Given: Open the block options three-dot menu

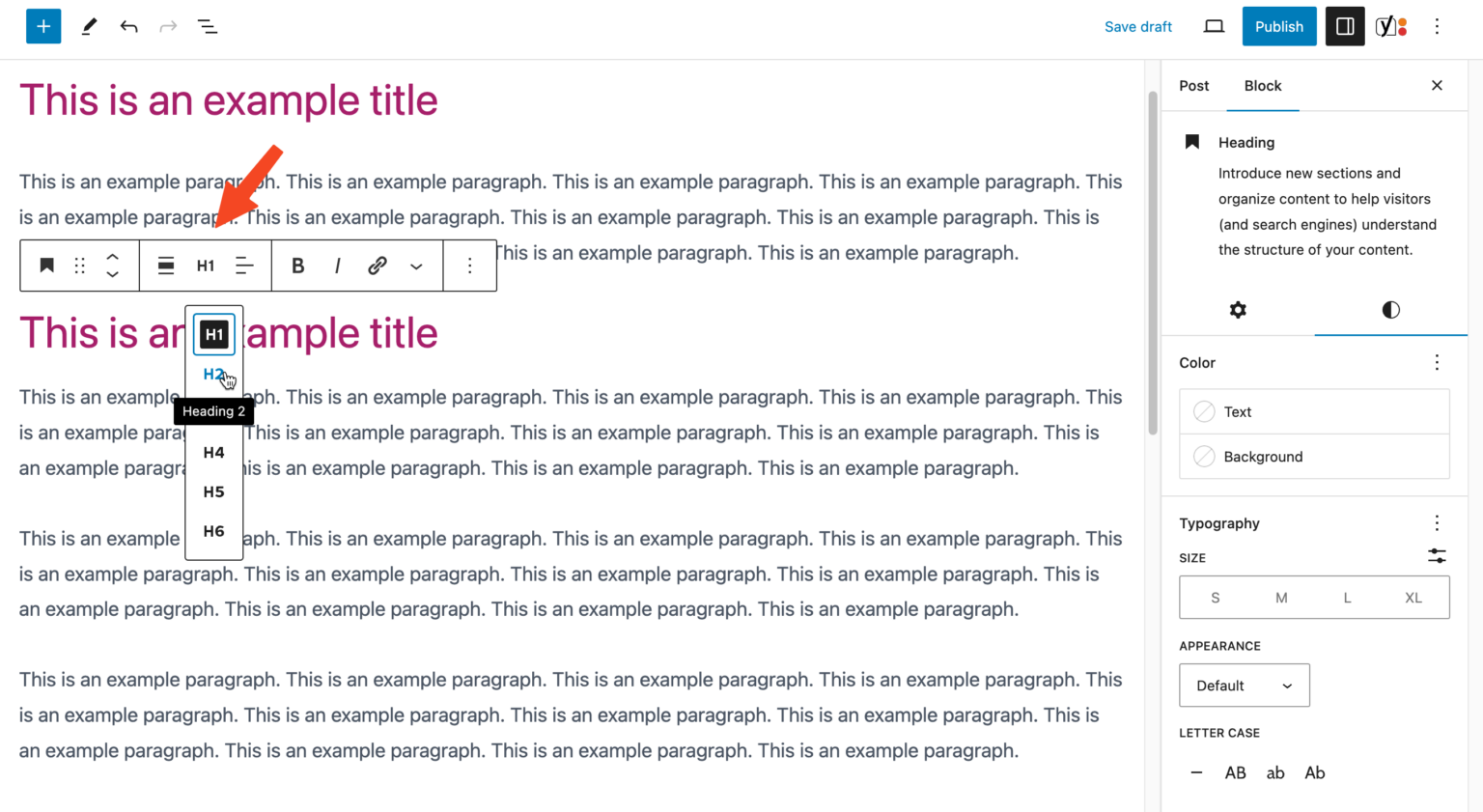Looking at the screenshot, I should click(469, 265).
